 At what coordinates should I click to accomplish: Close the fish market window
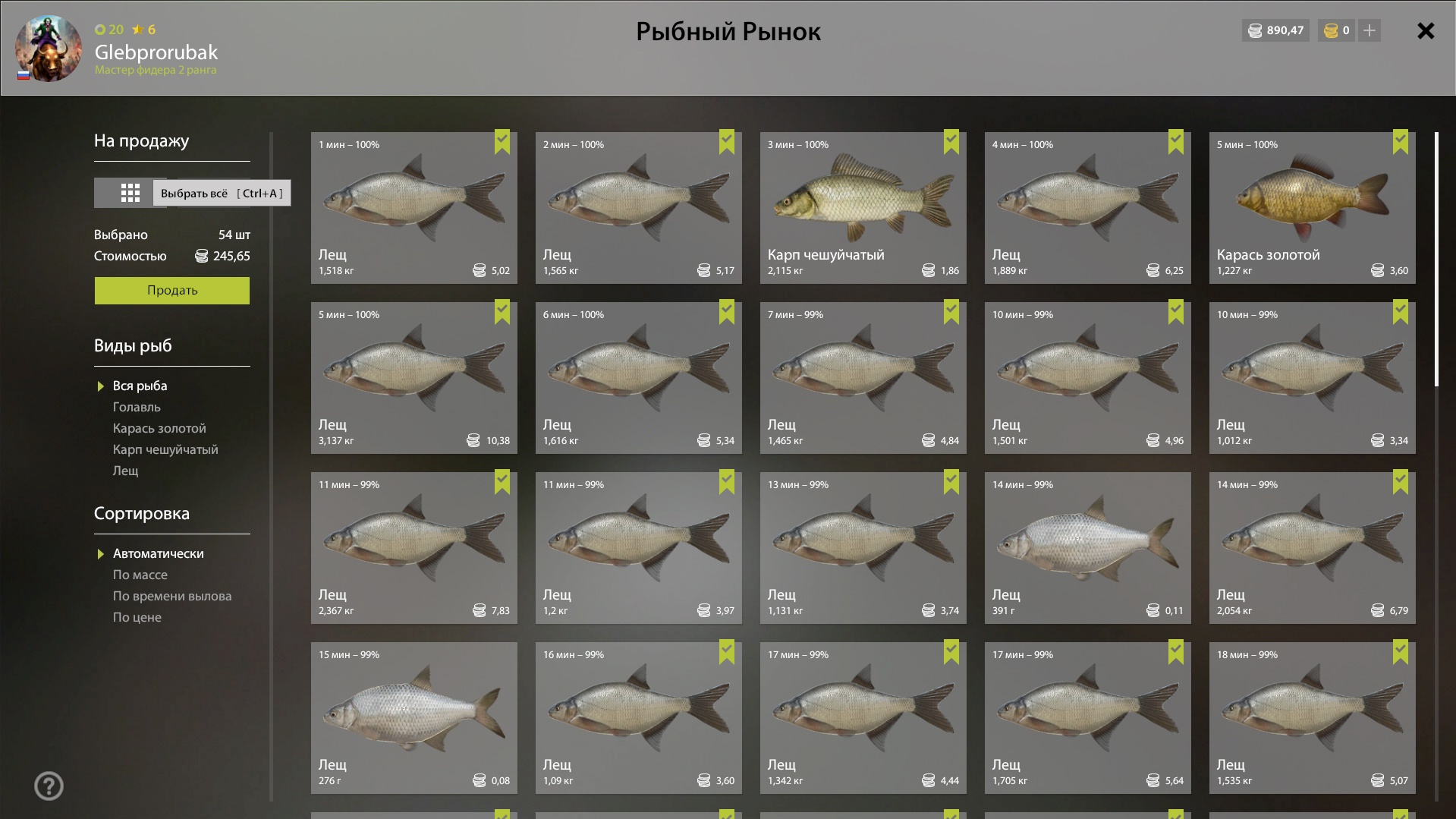pyautogui.click(x=1426, y=30)
